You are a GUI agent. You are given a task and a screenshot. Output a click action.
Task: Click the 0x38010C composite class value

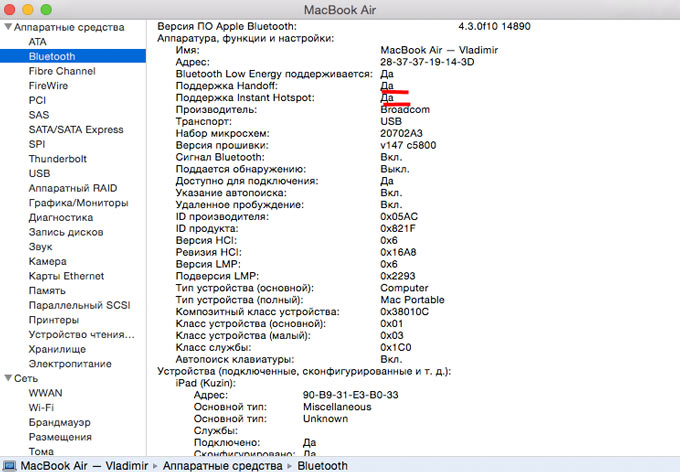(404, 311)
